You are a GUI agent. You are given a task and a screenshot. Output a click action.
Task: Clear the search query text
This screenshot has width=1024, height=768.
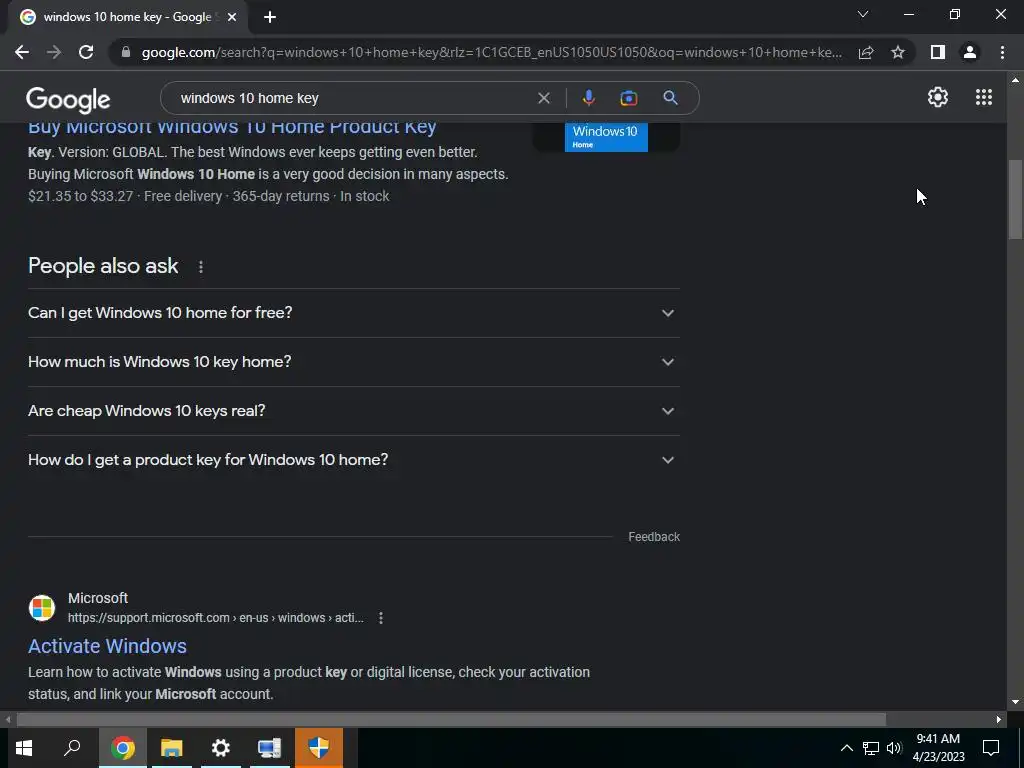[x=543, y=98]
